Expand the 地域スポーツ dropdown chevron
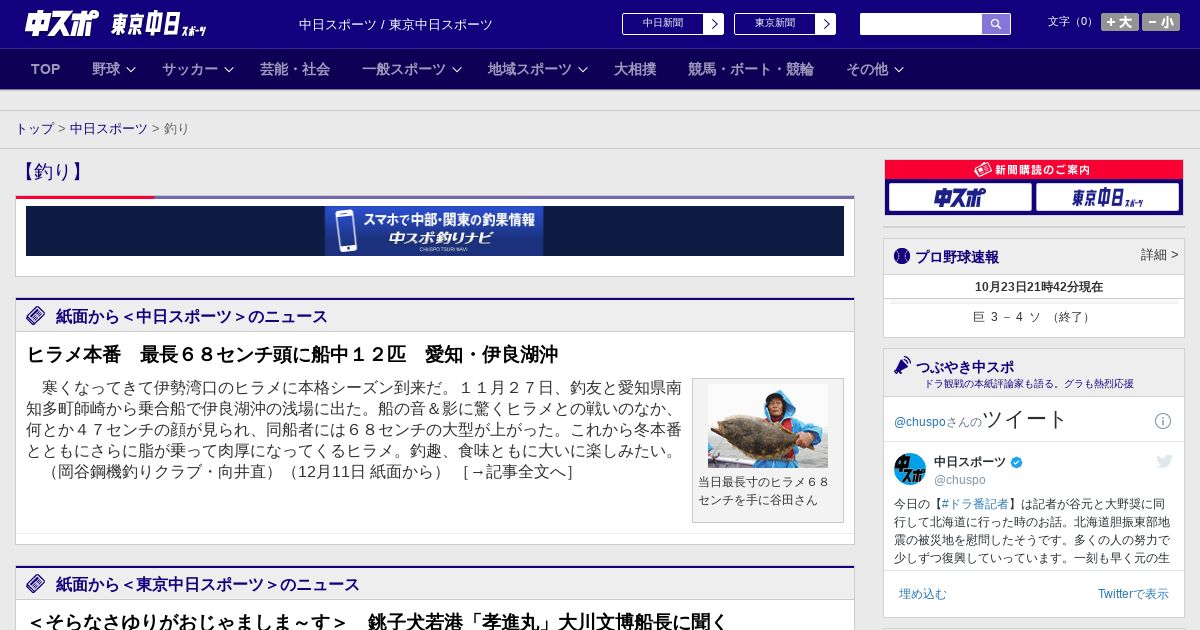 [583, 70]
